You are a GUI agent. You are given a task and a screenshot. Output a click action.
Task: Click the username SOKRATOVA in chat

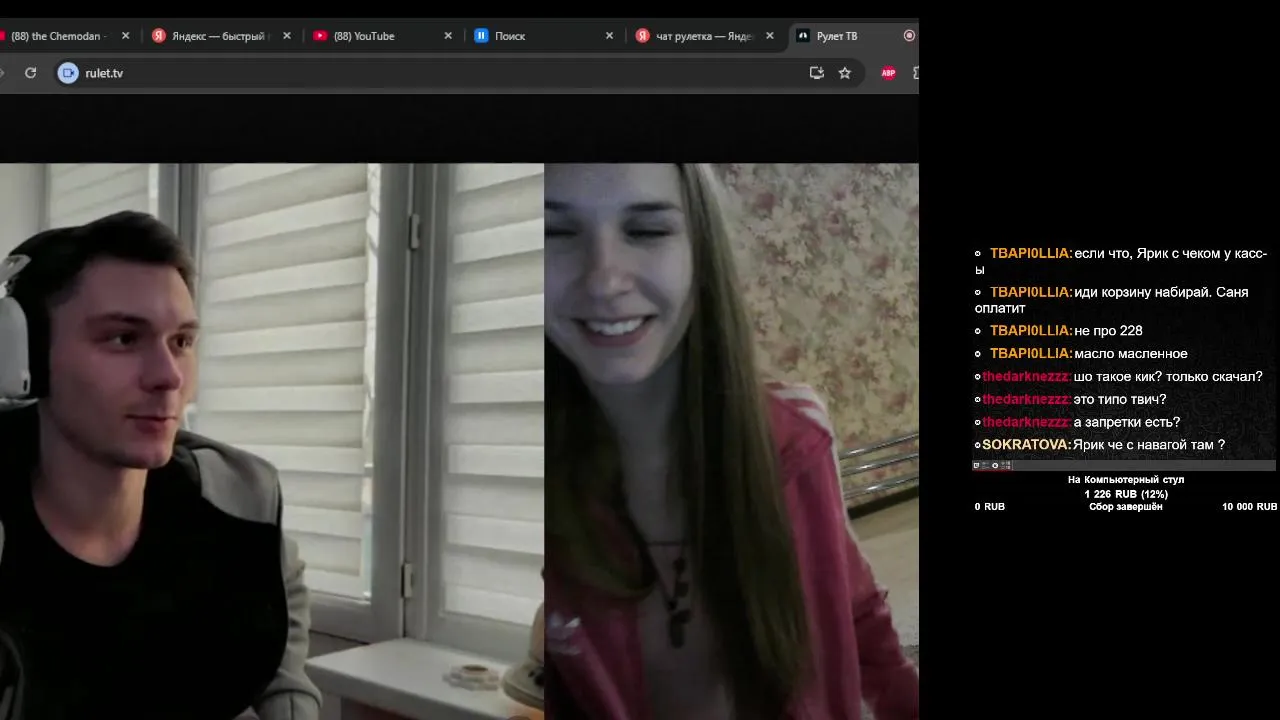tap(1026, 445)
